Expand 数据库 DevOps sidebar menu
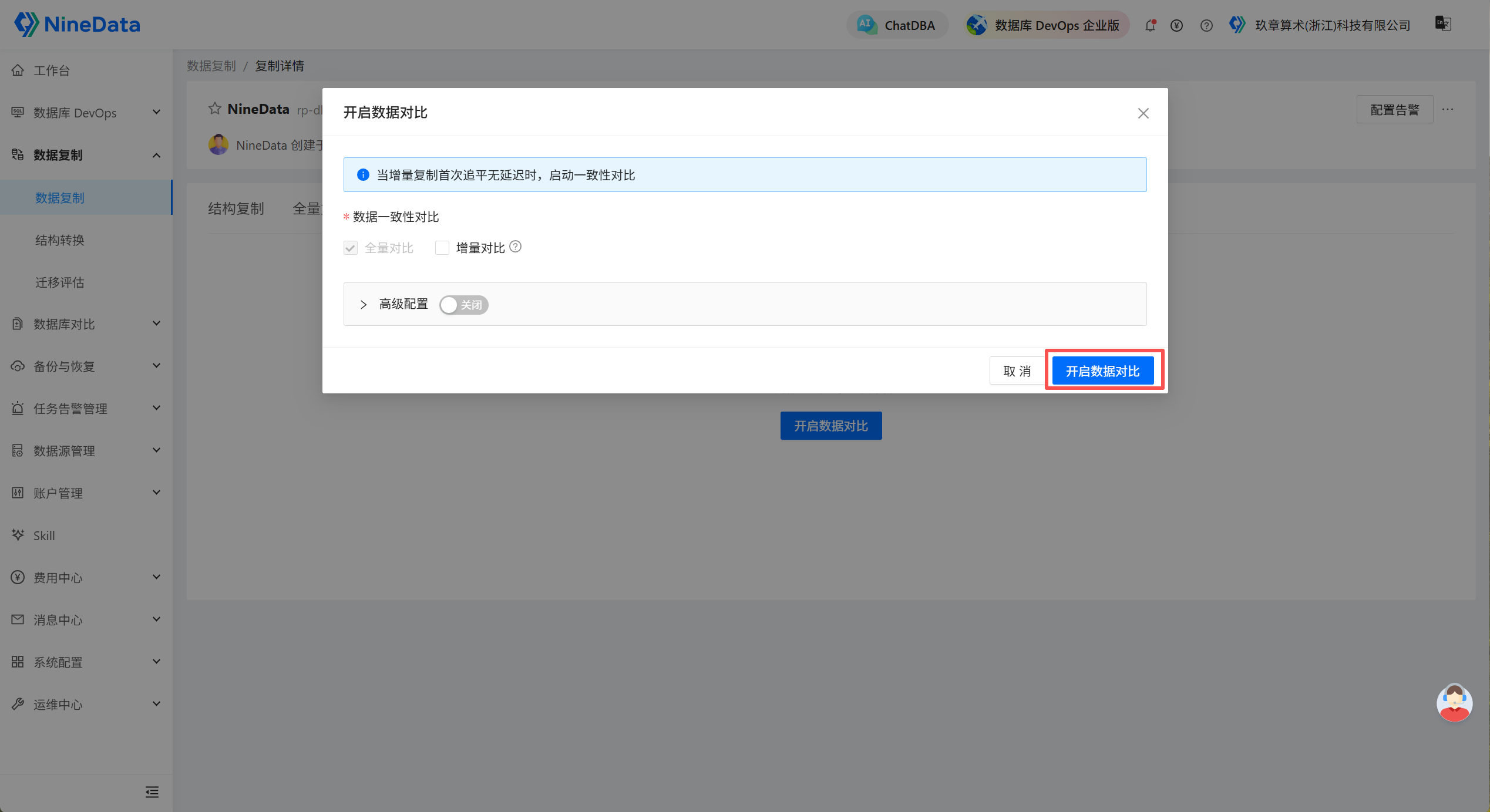The image size is (1490, 812). [86, 113]
